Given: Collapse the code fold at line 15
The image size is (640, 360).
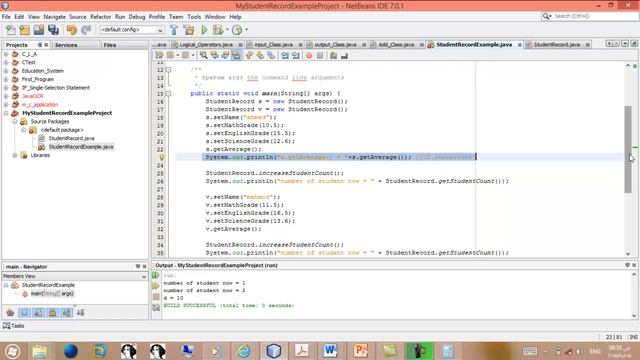Looking at the screenshot, I should 168,93.
